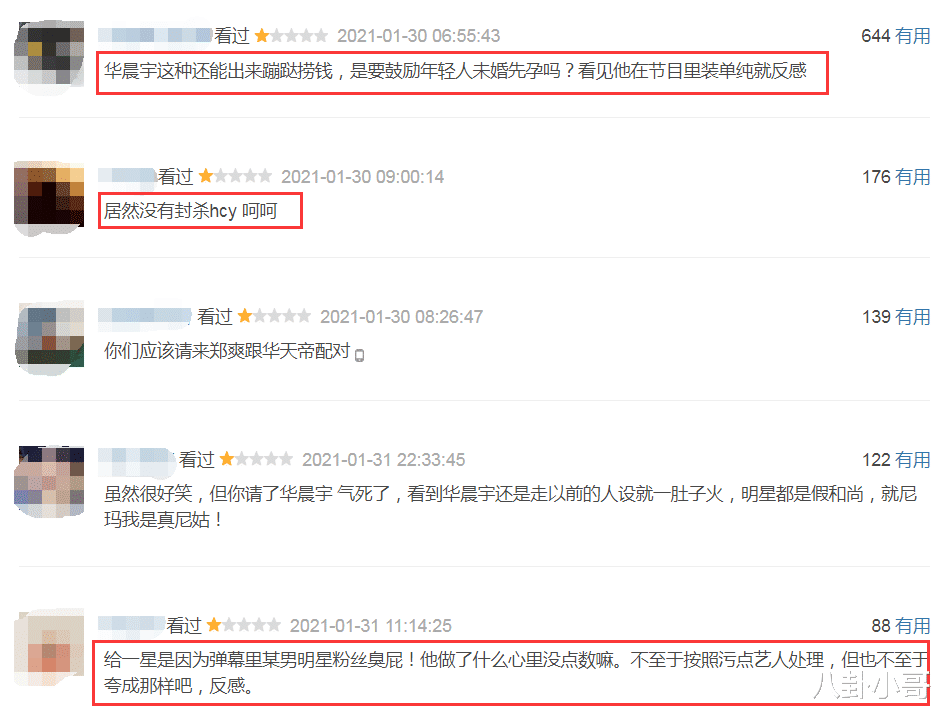Open the avatar of the 09:00:14 reviewer
This screenshot has width=946, height=720.
tap(49, 197)
